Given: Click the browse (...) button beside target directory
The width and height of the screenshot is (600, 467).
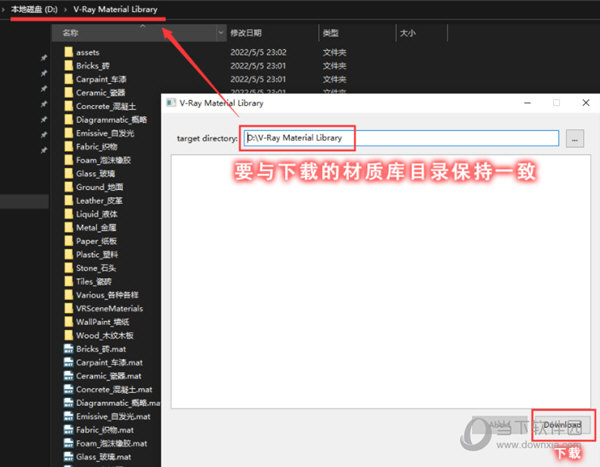Looking at the screenshot, I should (575, 139).
